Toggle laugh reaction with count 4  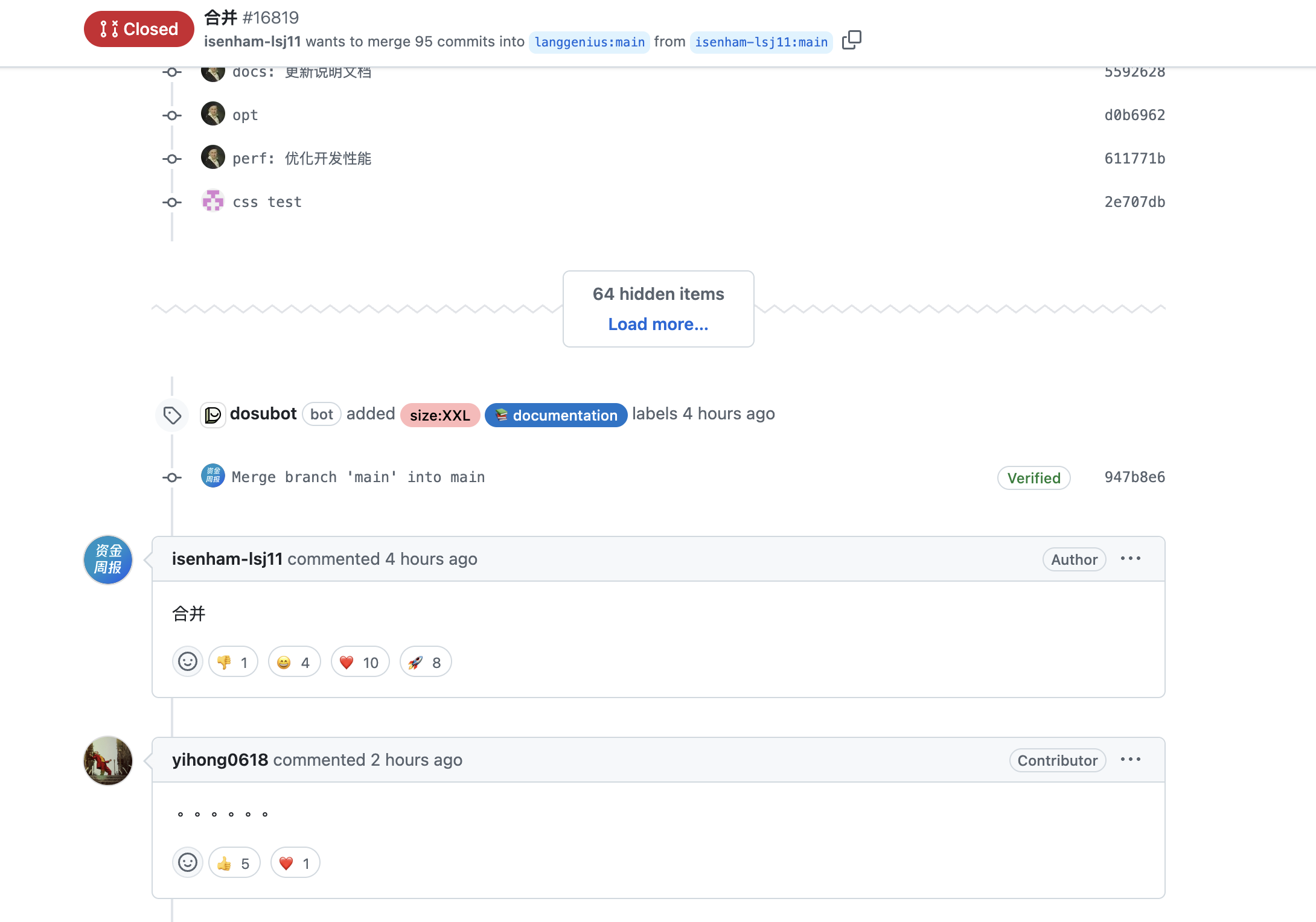click(x=294, y=662)
